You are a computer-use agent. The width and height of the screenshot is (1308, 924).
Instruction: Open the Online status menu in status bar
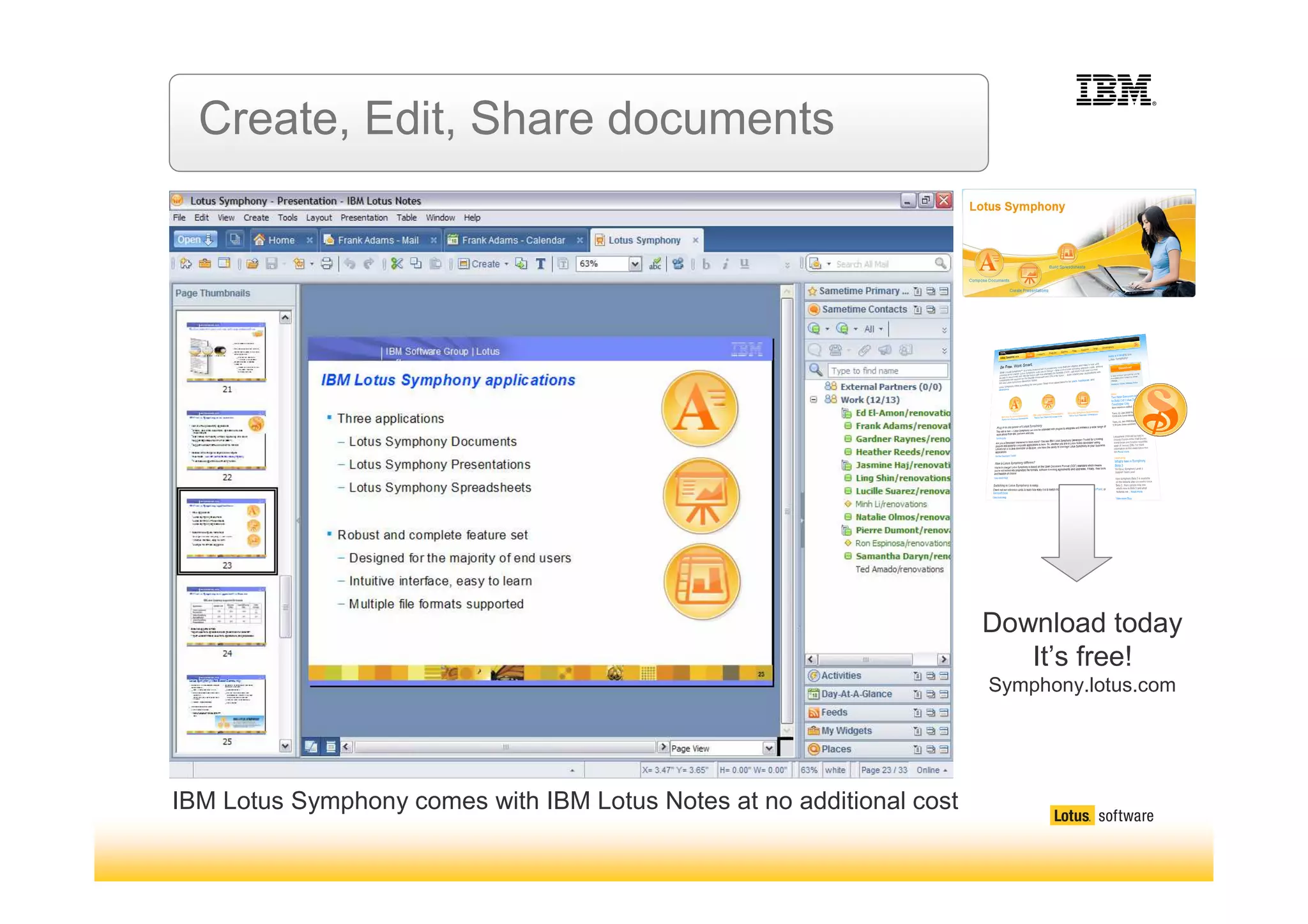coord(932,770)
